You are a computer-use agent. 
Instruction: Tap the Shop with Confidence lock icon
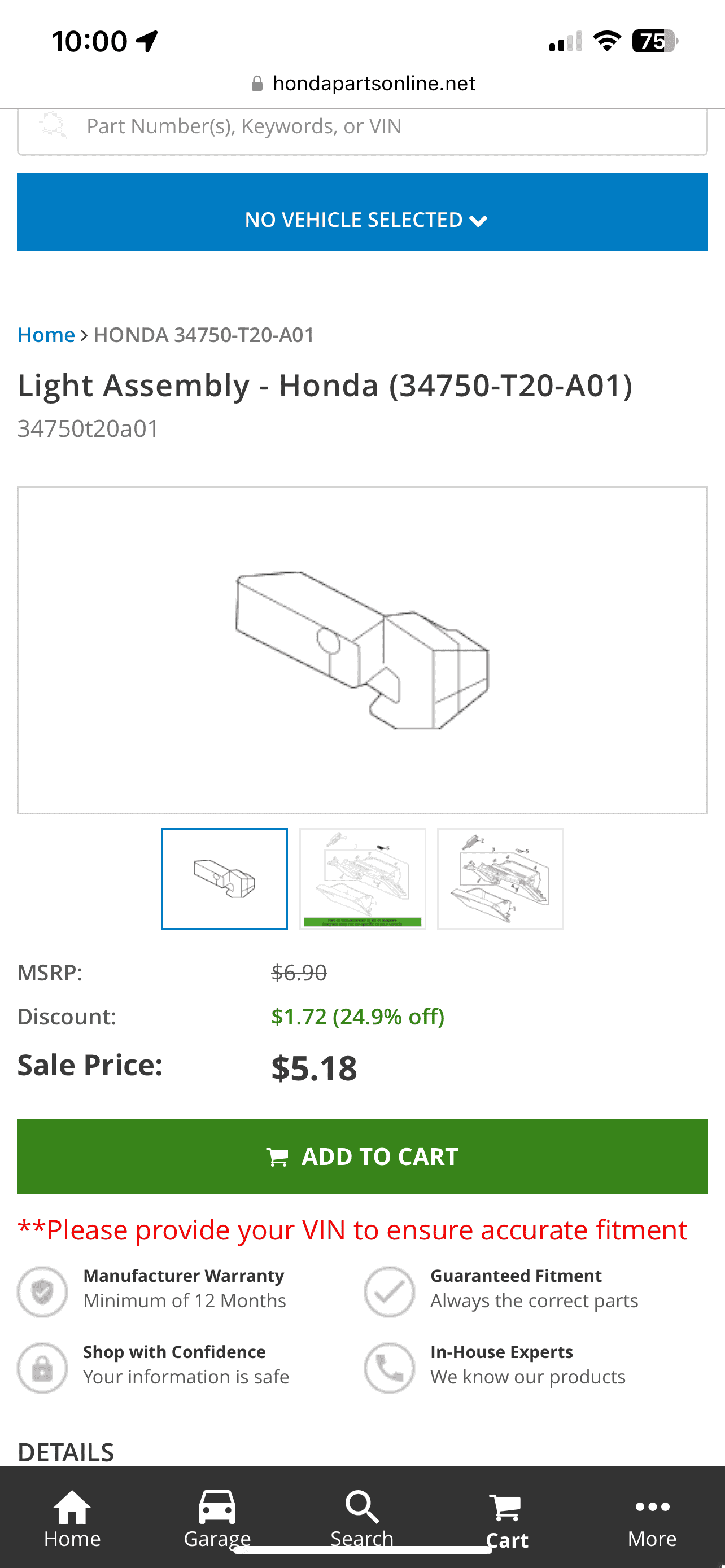pos(42,1368)
